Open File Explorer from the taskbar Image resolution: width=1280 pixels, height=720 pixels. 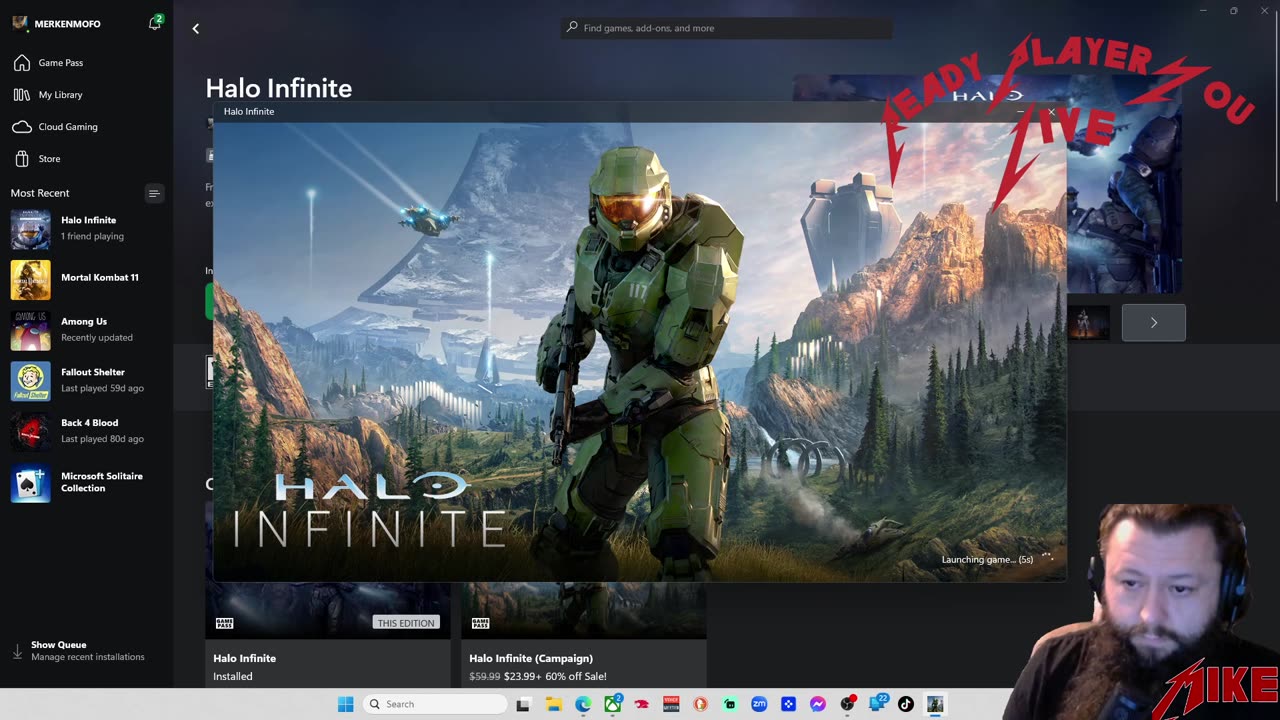(x=553, y=704)
